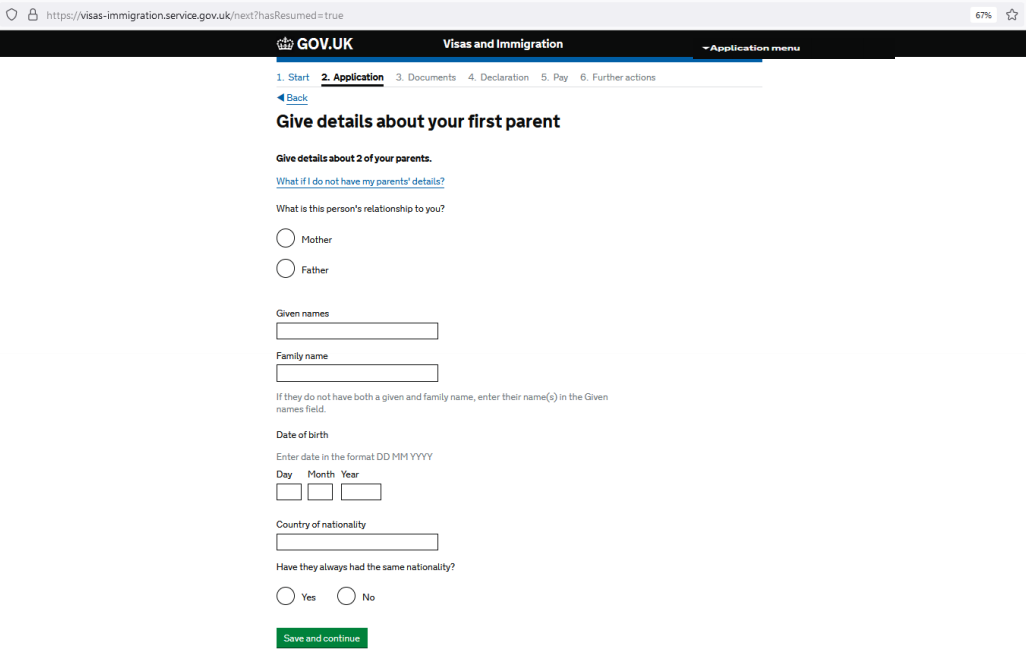Expand the Application menu dropdown

(x=751, y=48)
